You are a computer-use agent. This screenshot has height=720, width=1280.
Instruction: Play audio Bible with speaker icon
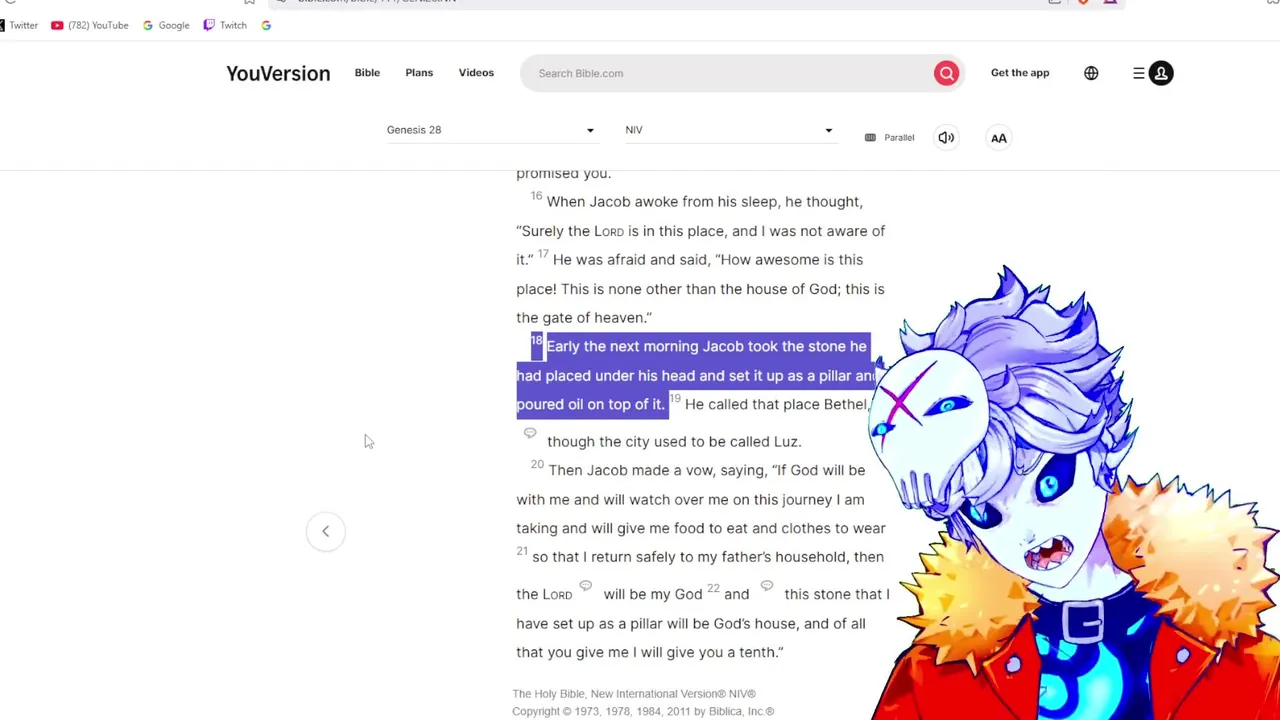point(946,138)
